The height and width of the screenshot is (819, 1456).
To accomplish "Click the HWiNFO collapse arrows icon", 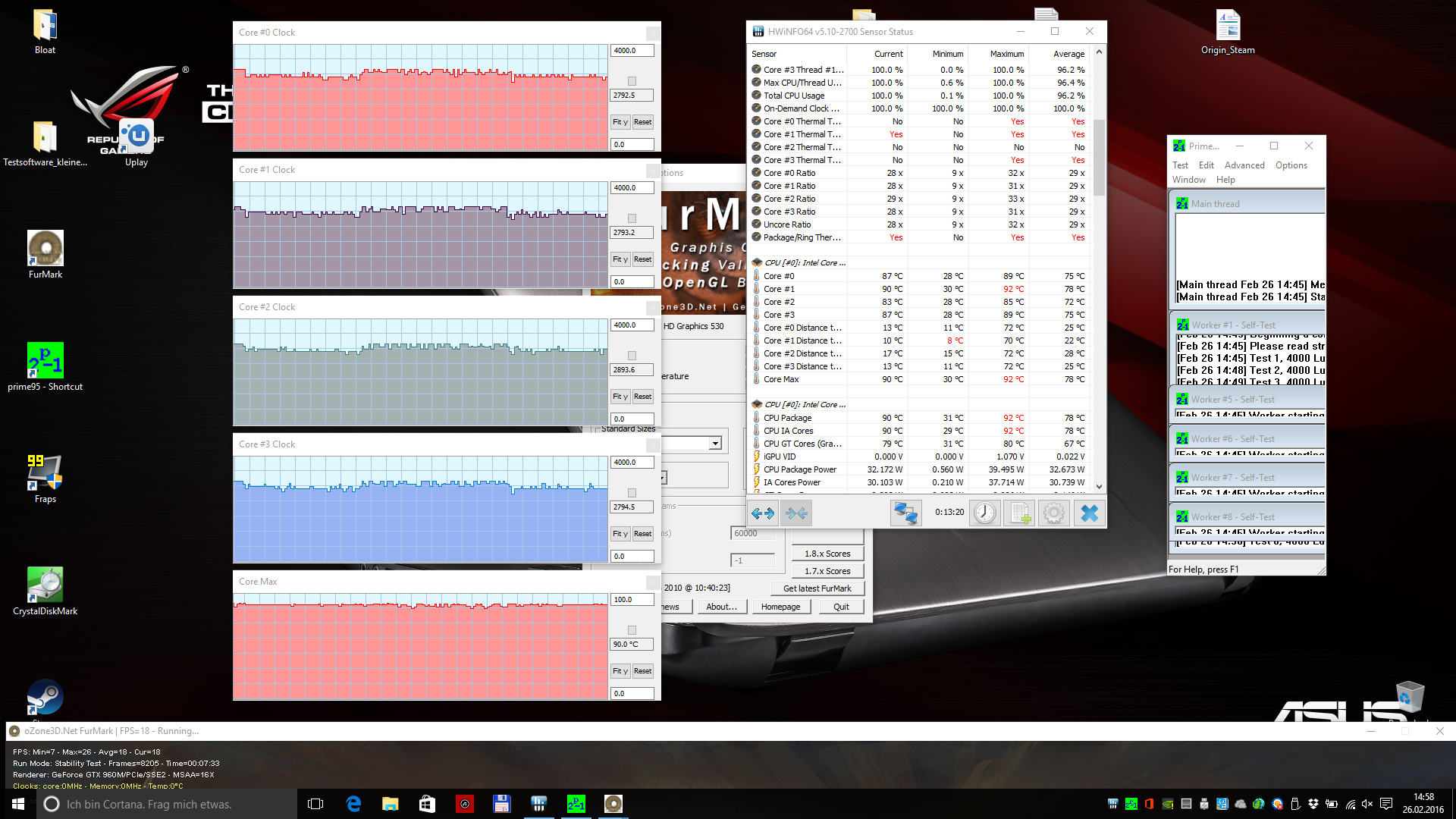I will click(796, 513).
